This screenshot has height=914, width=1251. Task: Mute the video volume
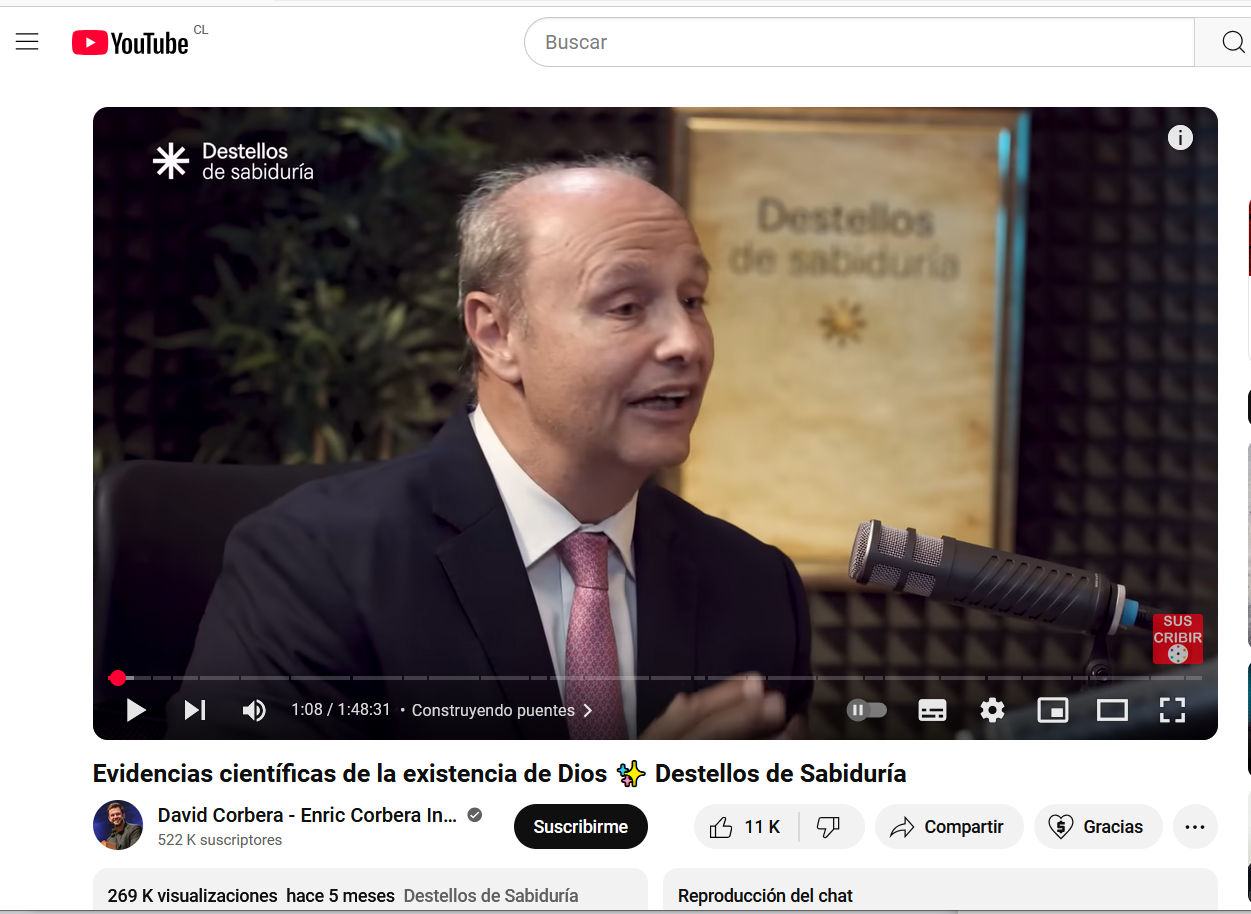coord(254,710)
